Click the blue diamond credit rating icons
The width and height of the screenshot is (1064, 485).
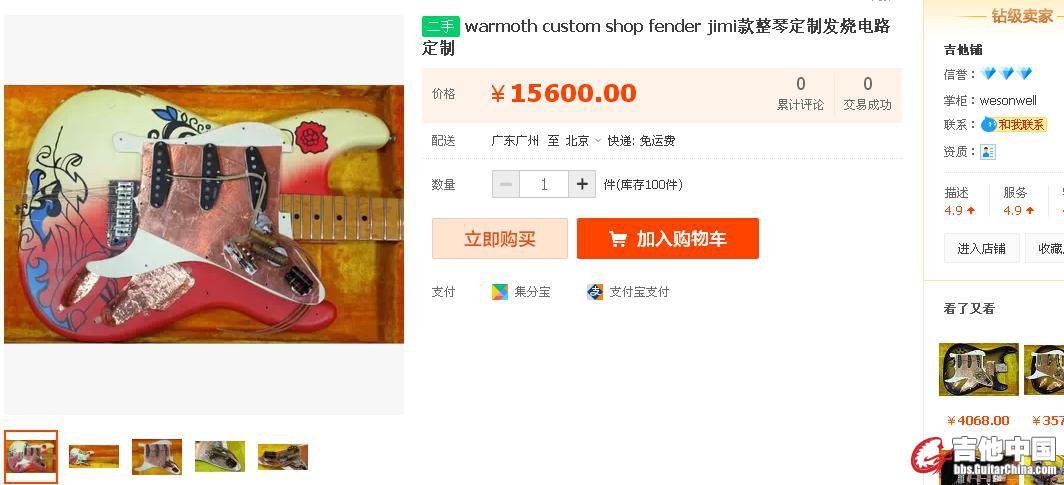click(1006, 73)
